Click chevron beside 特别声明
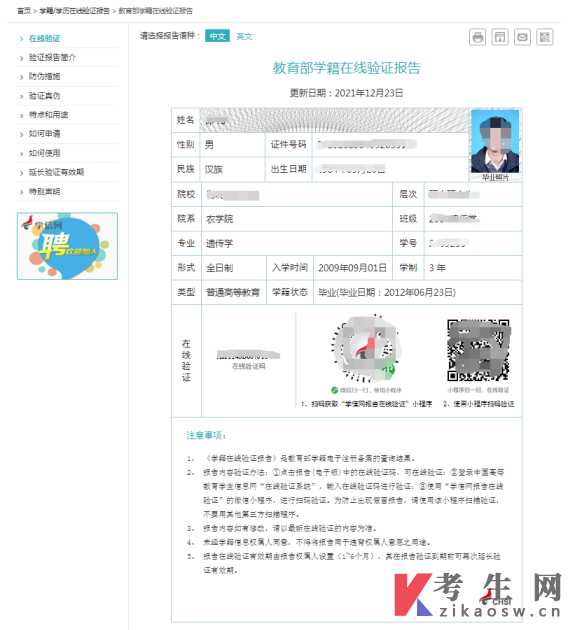This screenshot has width=576, height=630. point(21,192)
